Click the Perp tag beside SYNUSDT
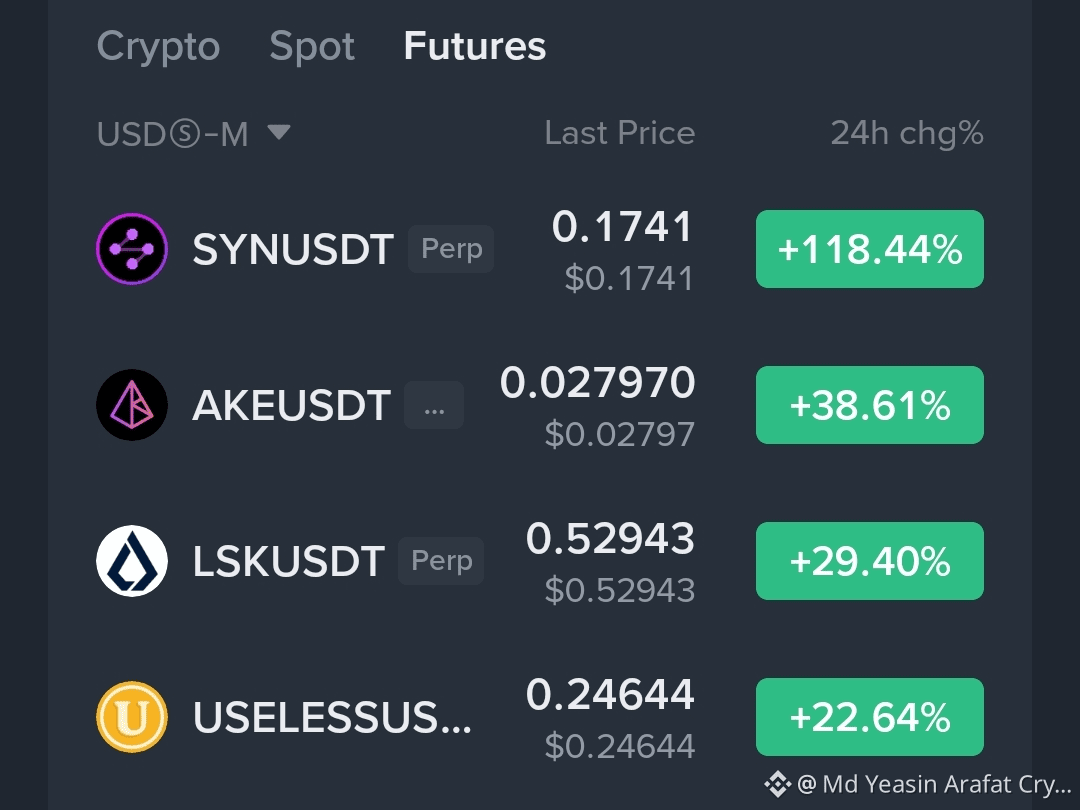 (x=451, y=249)
